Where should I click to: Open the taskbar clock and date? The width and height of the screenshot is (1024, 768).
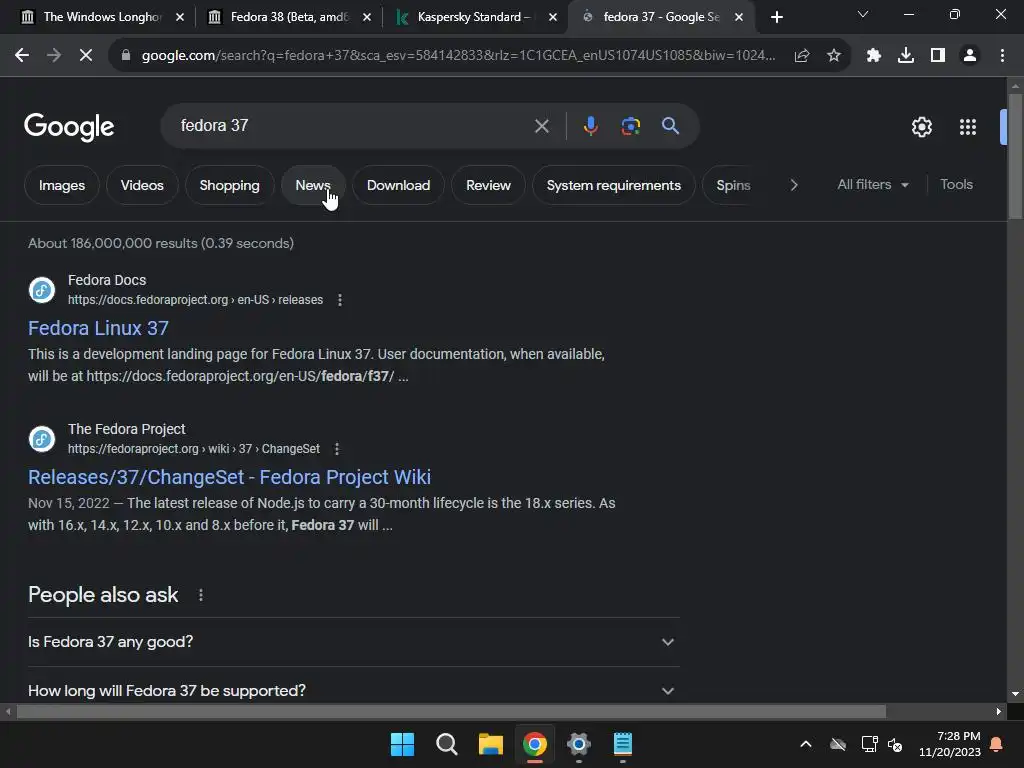tap(950, 744)
